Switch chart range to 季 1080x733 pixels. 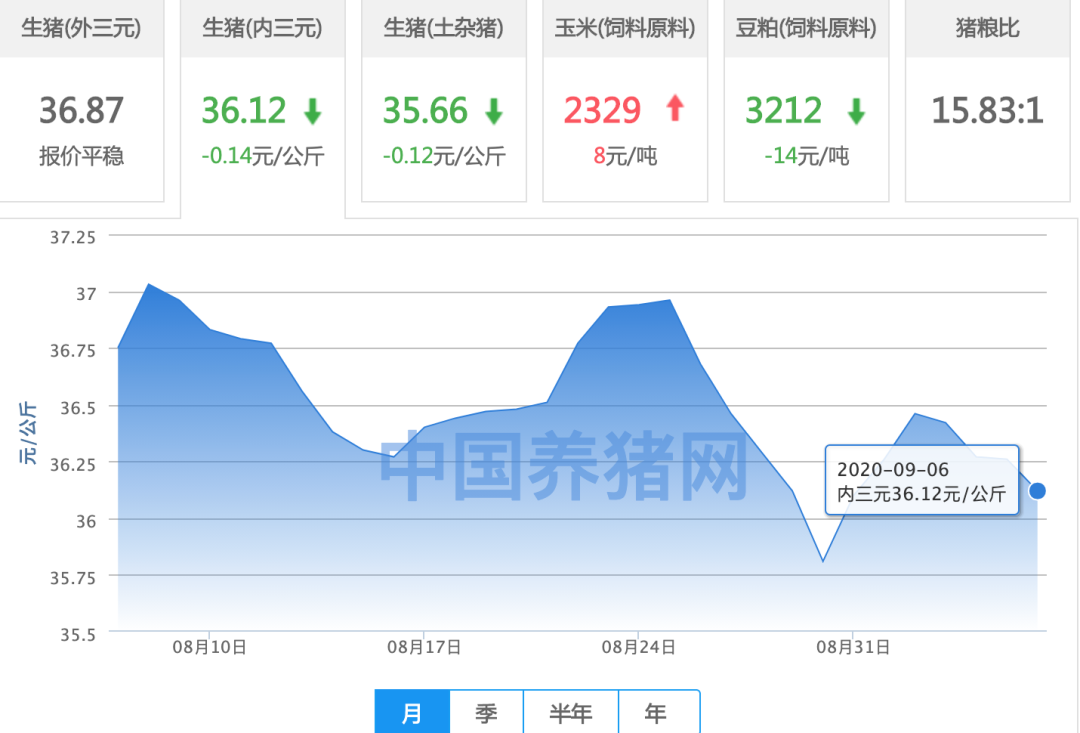coord(486,713)
